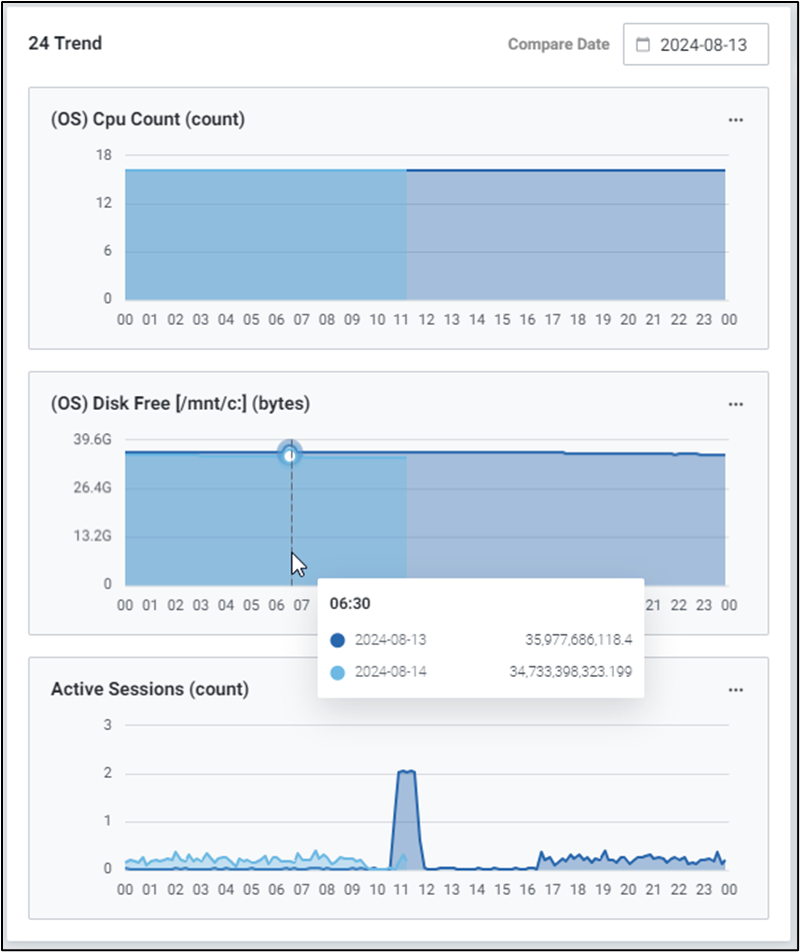The height and width of the screenshot is (952, 800).
Task: Click the (OS) Disk Free chart title
Action: [180, 405]
